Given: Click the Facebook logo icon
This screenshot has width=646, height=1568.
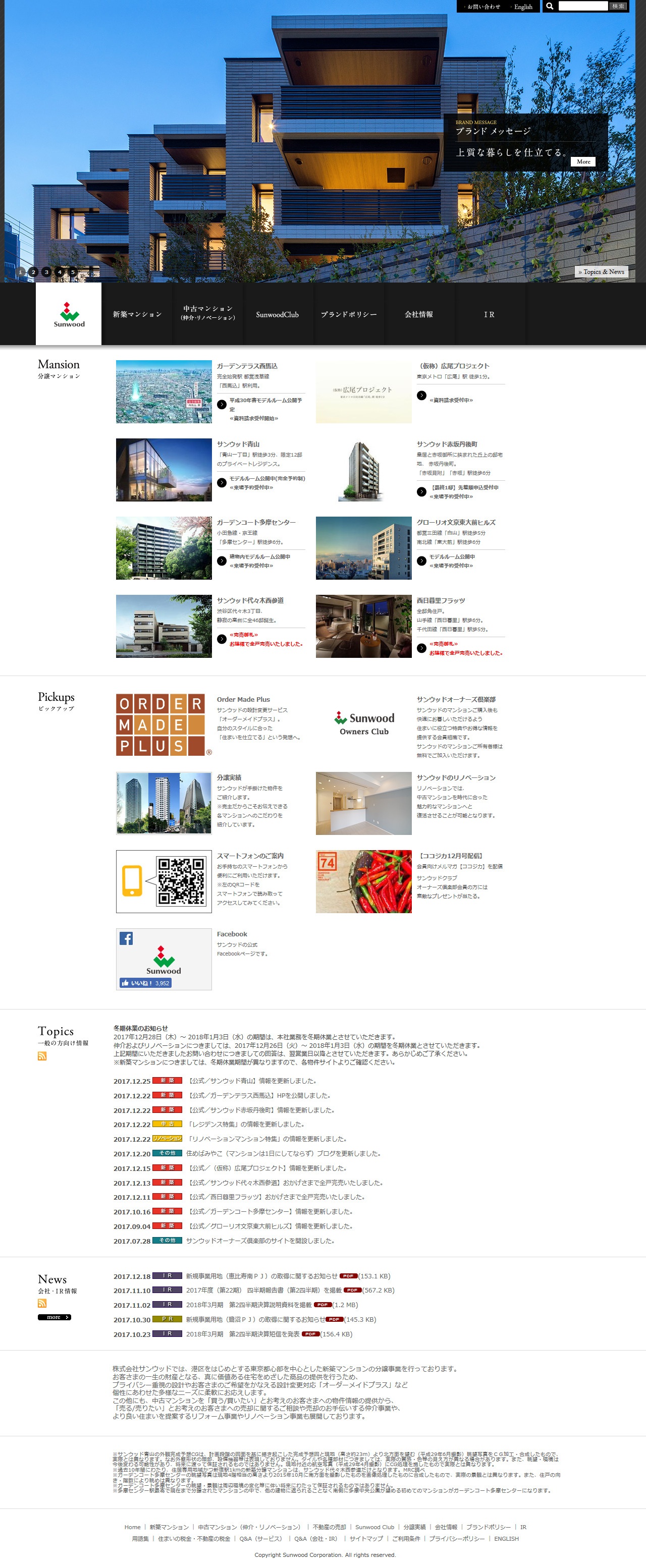Looking at the screenshot, I should 126,938.
